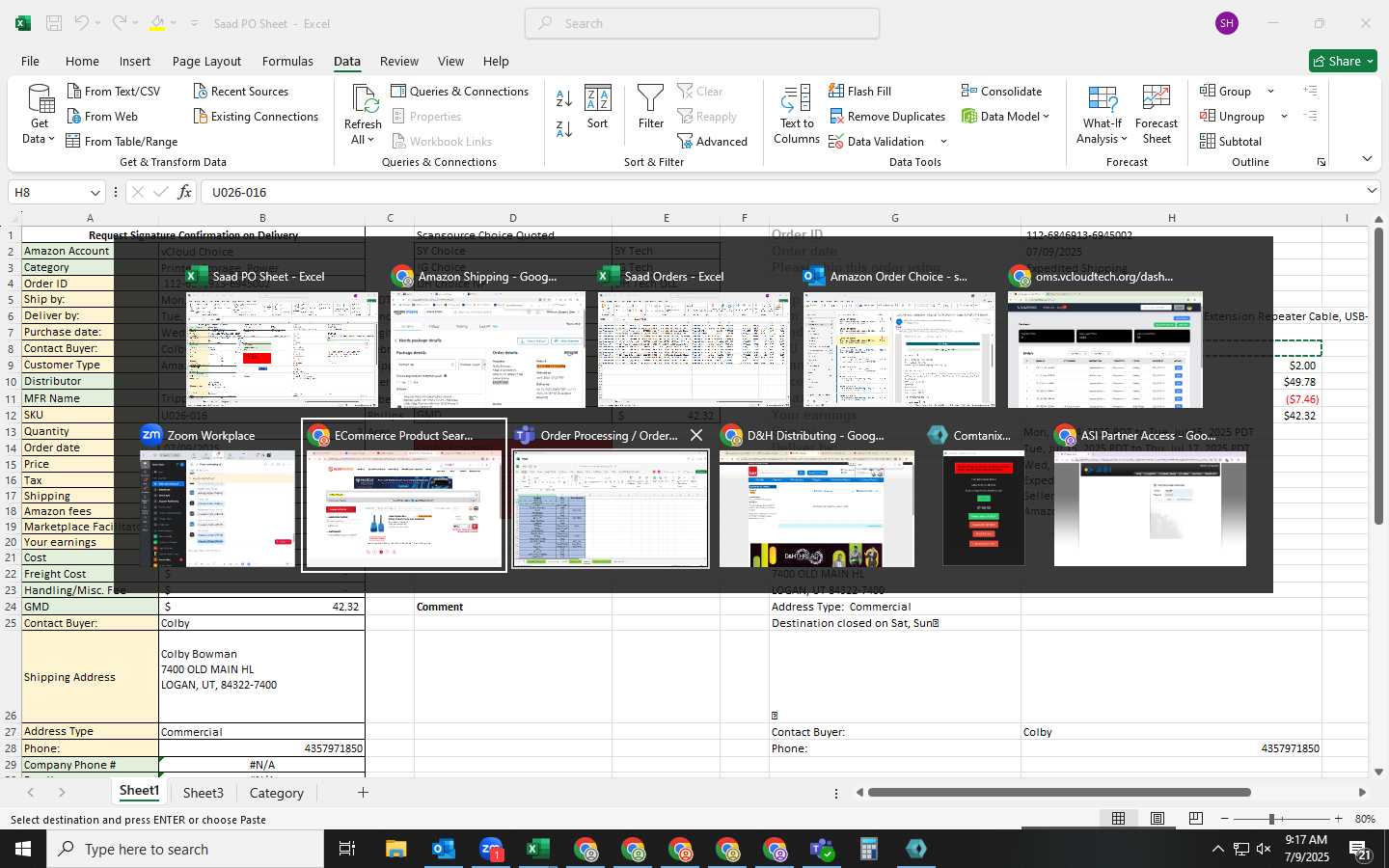Image resolution: width=1389 pixels, height=868 pixels.
Task: Open Advanced filter options
Action: (x=712, y=141)
